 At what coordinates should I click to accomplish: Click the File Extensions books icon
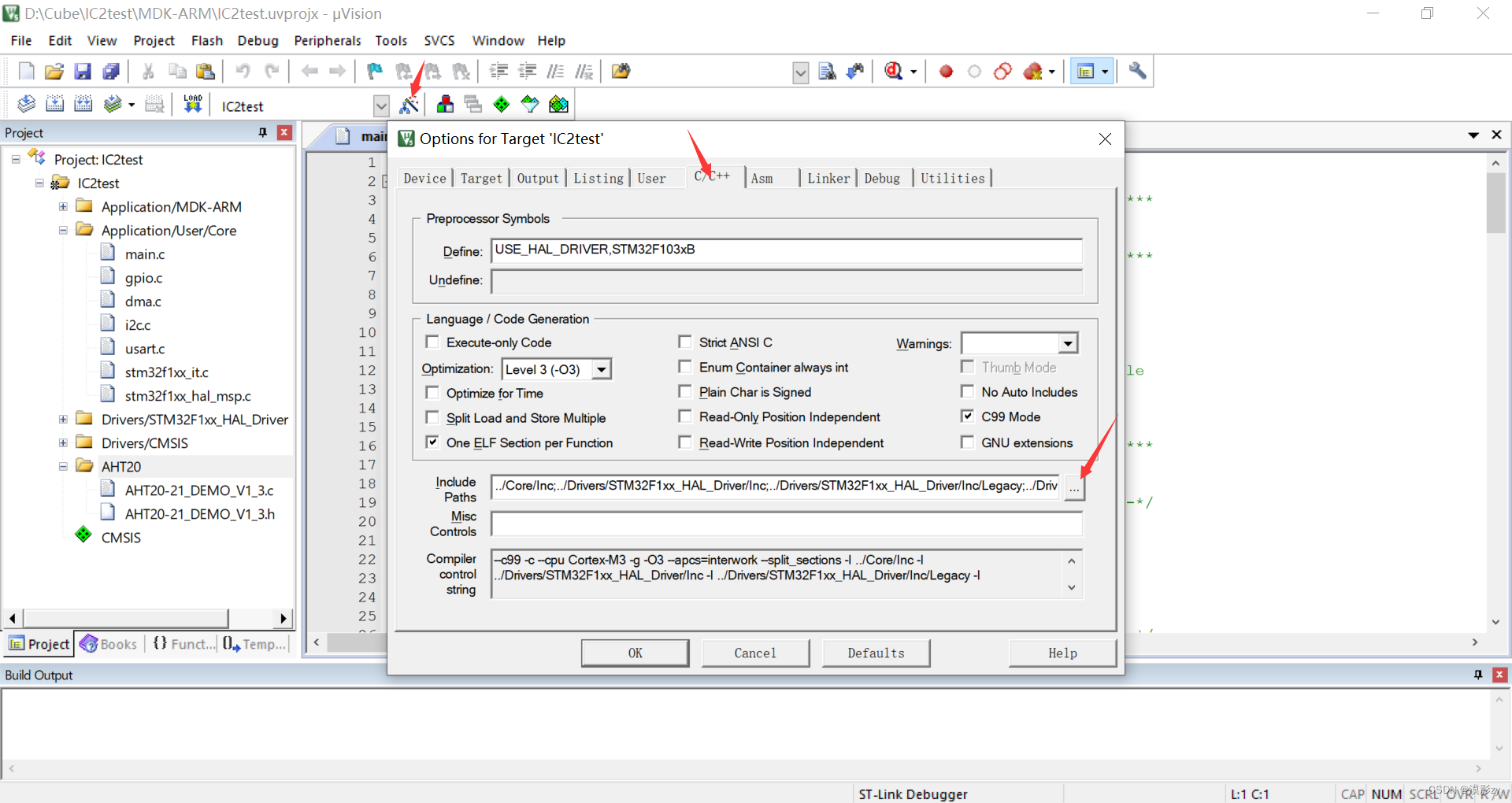click(445, 104)
